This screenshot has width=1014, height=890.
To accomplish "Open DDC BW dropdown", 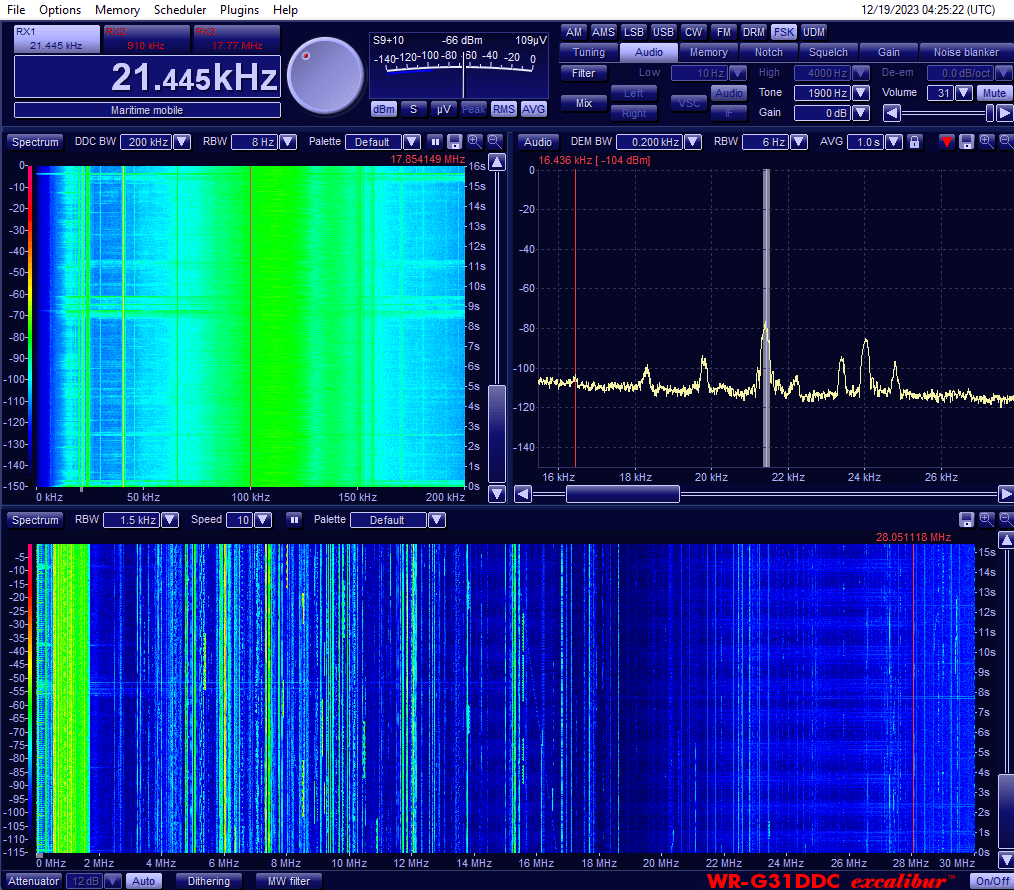I will click(x=182, y=142).
